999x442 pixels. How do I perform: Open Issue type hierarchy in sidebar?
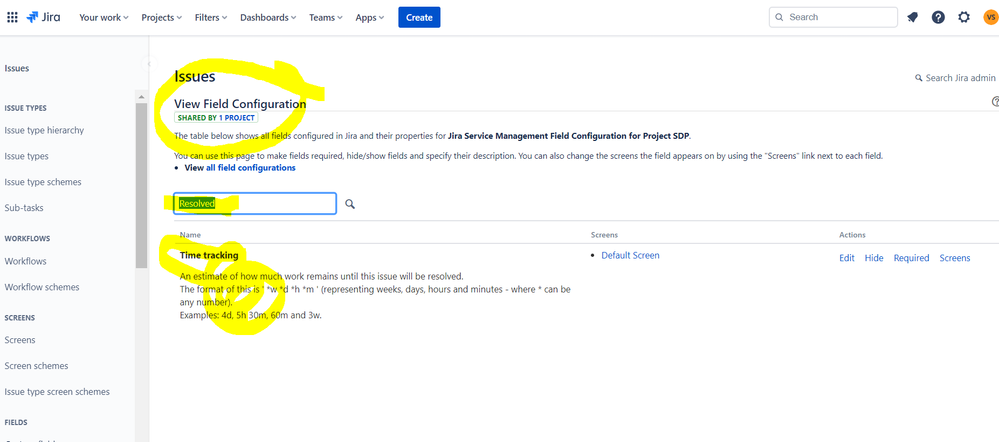tap(44, 130)
